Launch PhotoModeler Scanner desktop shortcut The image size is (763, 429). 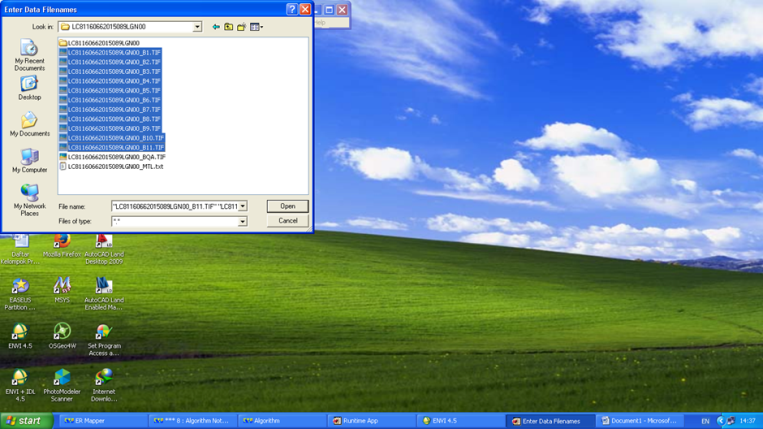point(62,385)
